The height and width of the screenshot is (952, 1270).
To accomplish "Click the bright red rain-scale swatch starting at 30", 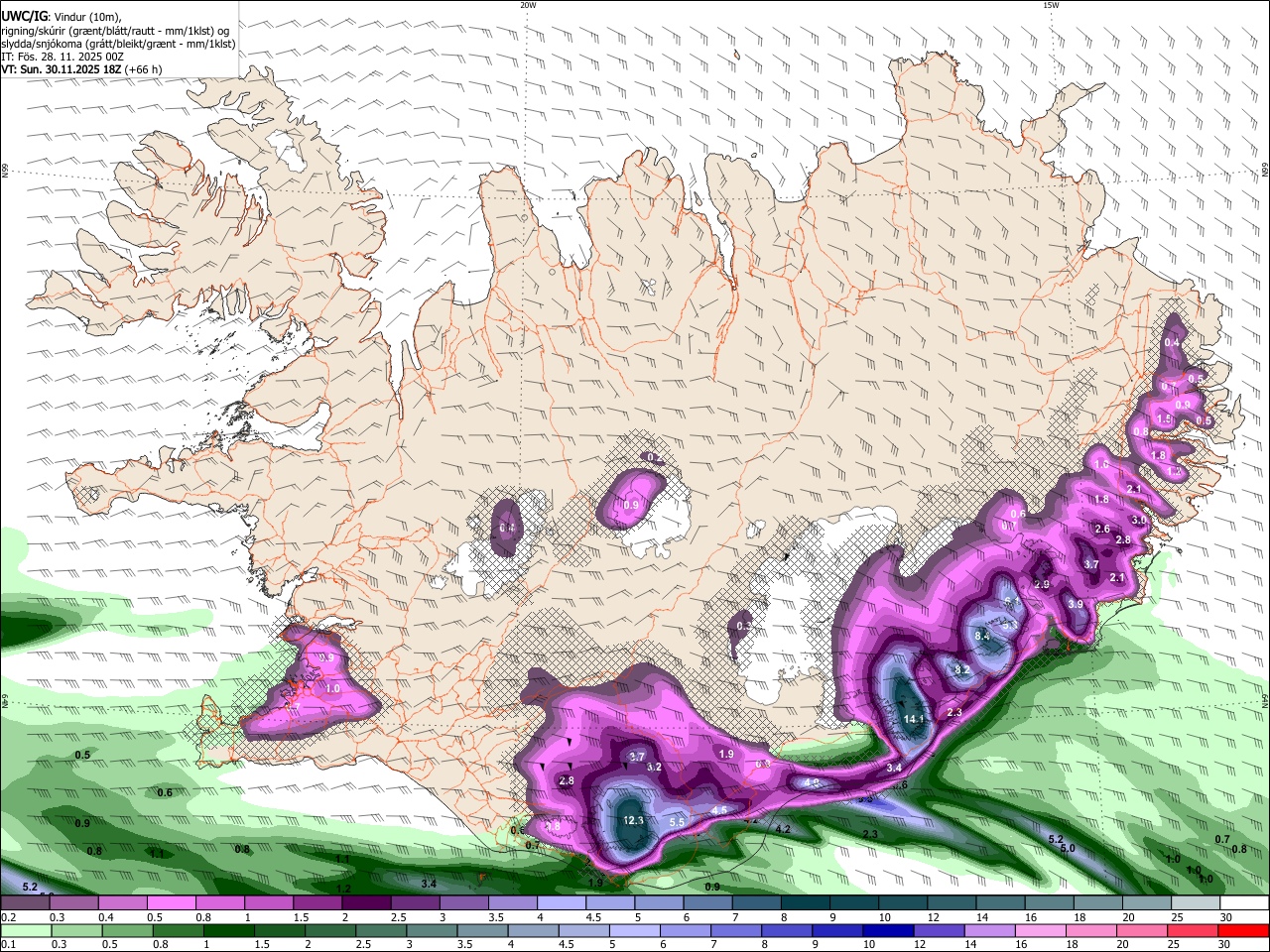I will tap(1243, 930).
